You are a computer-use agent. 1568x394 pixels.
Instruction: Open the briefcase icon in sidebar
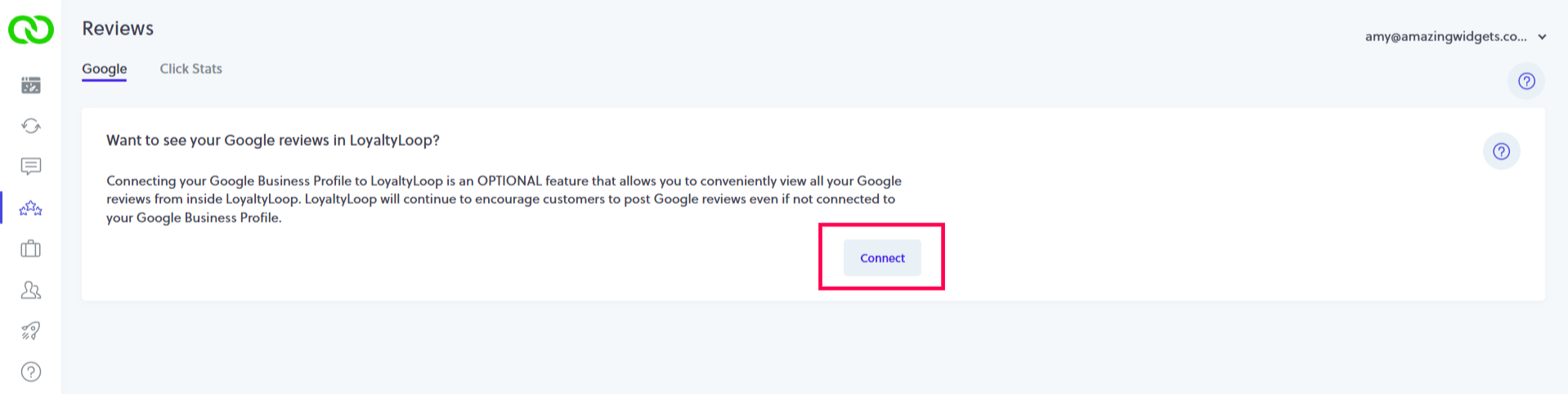pyautogui.click(x=31, y=248)
